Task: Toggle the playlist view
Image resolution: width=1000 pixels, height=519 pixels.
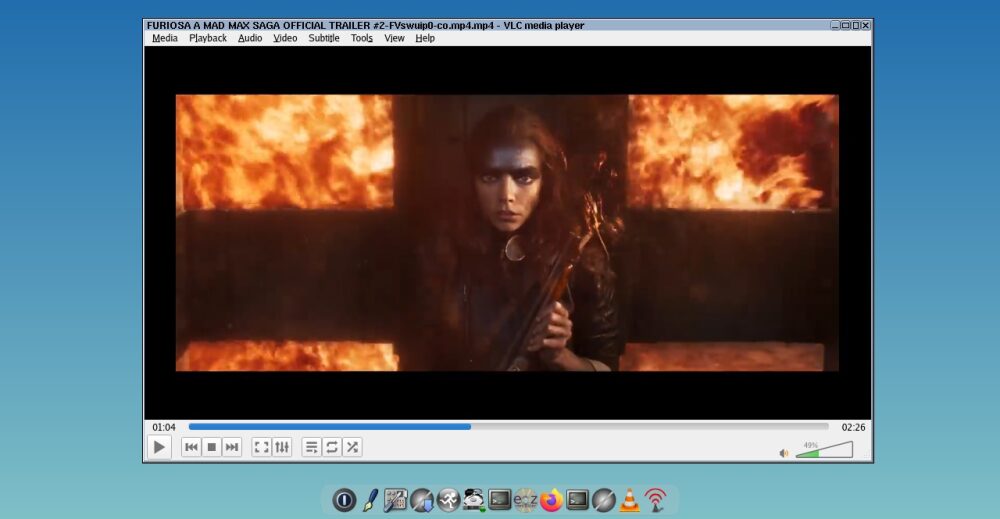Action: tap(311, 448)
